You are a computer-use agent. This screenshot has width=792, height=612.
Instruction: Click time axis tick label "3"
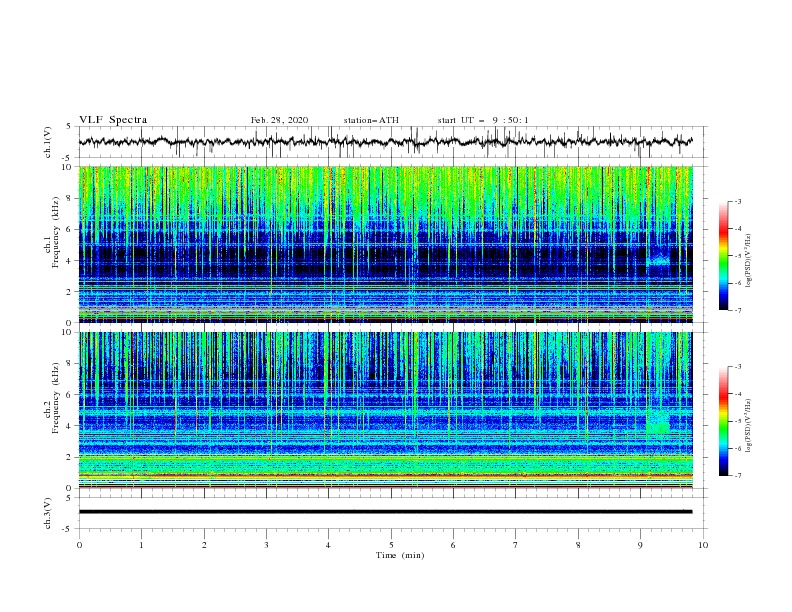[266, 545]
